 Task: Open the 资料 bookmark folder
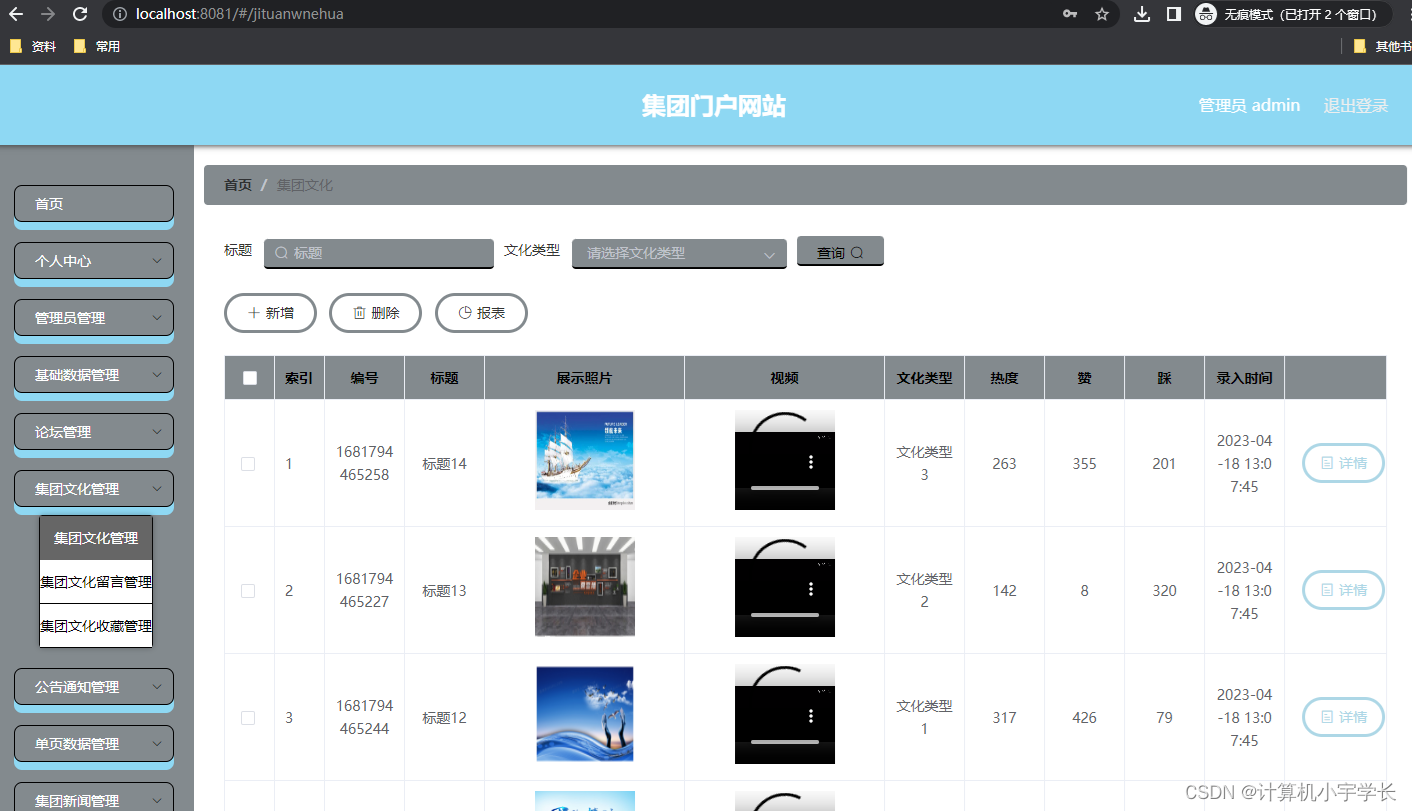point(33,46)
